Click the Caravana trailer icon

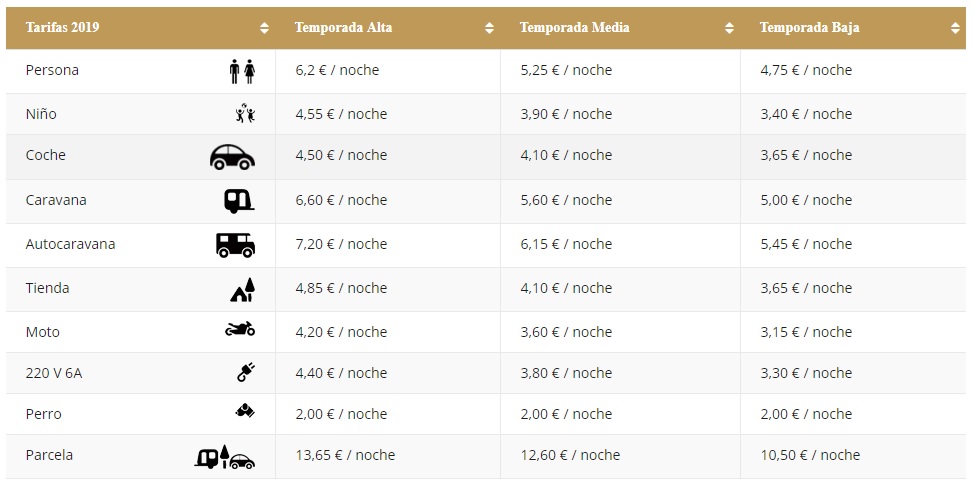pos(238,200)
